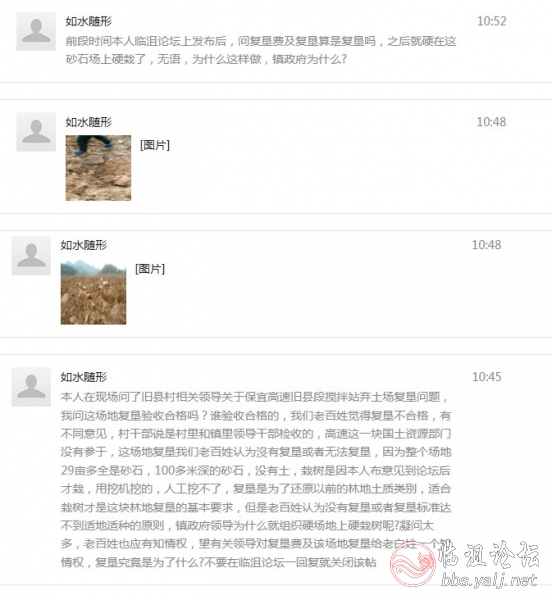Open username 如水随形 on the 10:45 post
552x600 pixels.
[83, 377]
